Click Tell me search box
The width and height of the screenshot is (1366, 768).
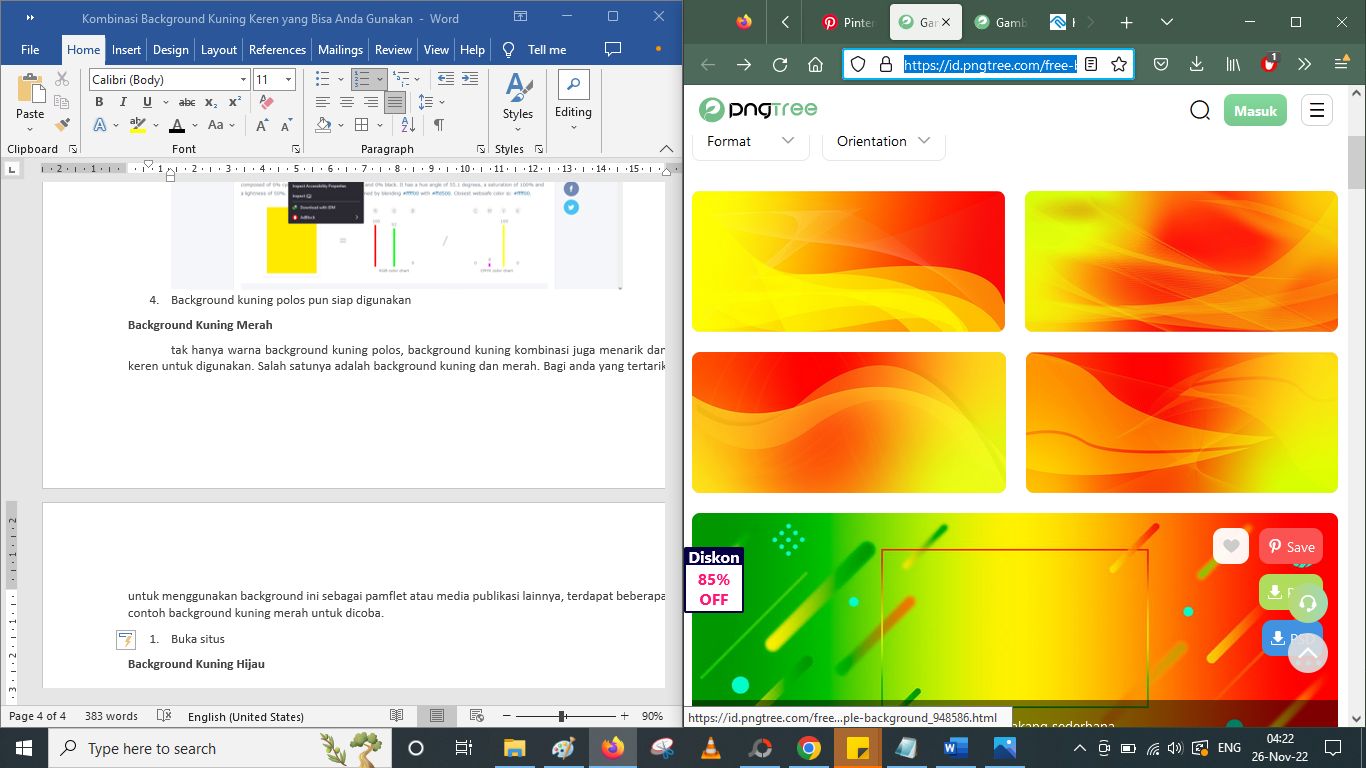[547, 49]
